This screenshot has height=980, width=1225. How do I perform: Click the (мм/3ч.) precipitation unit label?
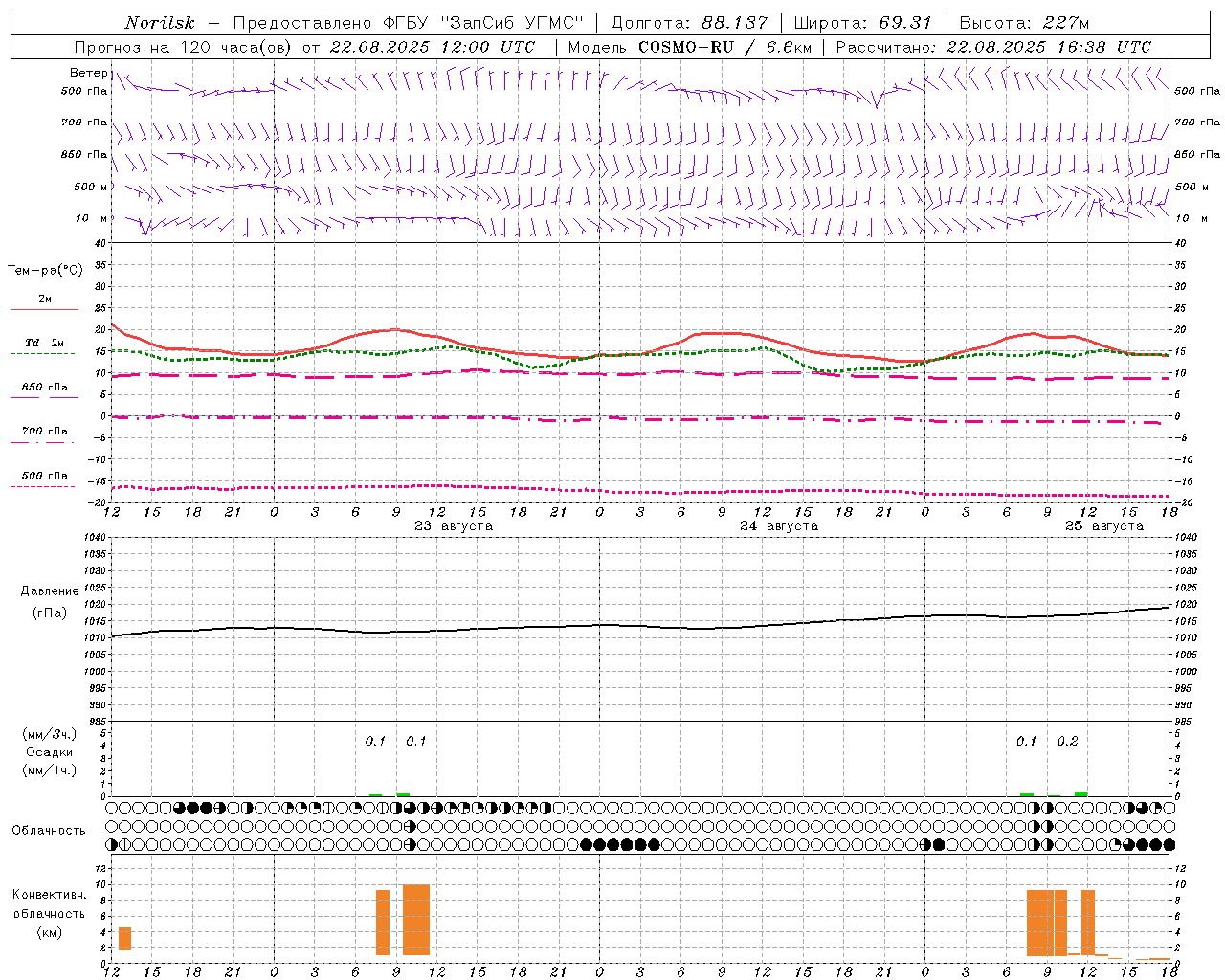[x=50, y=734]
